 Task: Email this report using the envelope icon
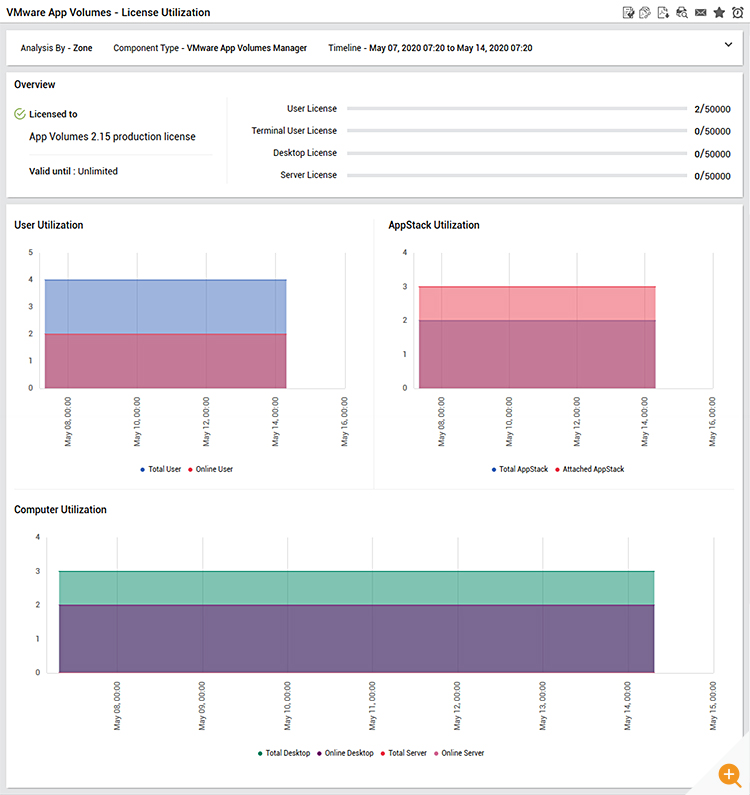[701, 13]
